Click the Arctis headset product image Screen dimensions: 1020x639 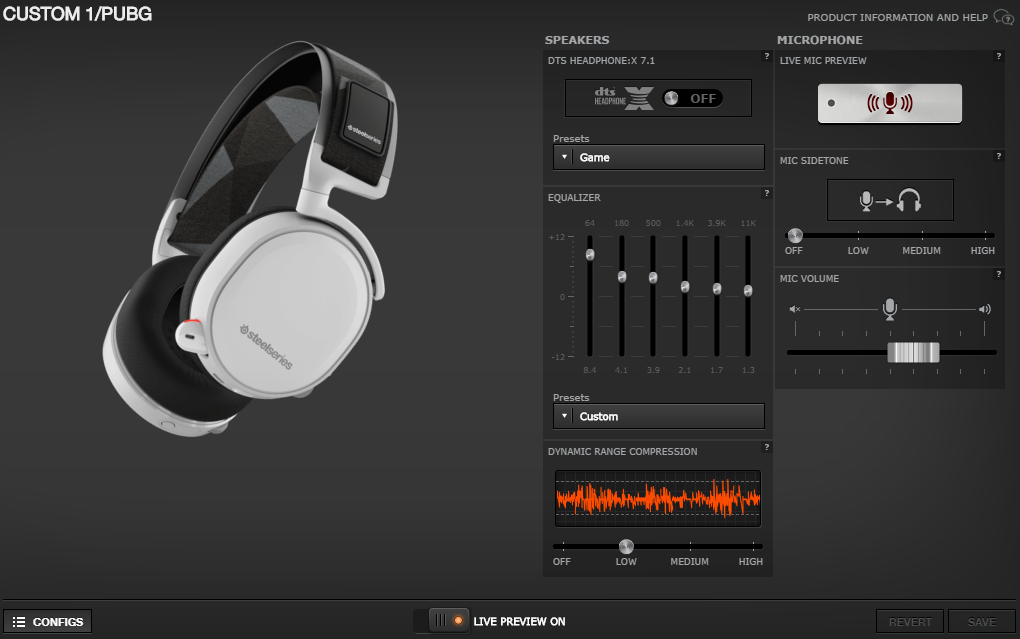pyautogui.click(x=250, y=238)
